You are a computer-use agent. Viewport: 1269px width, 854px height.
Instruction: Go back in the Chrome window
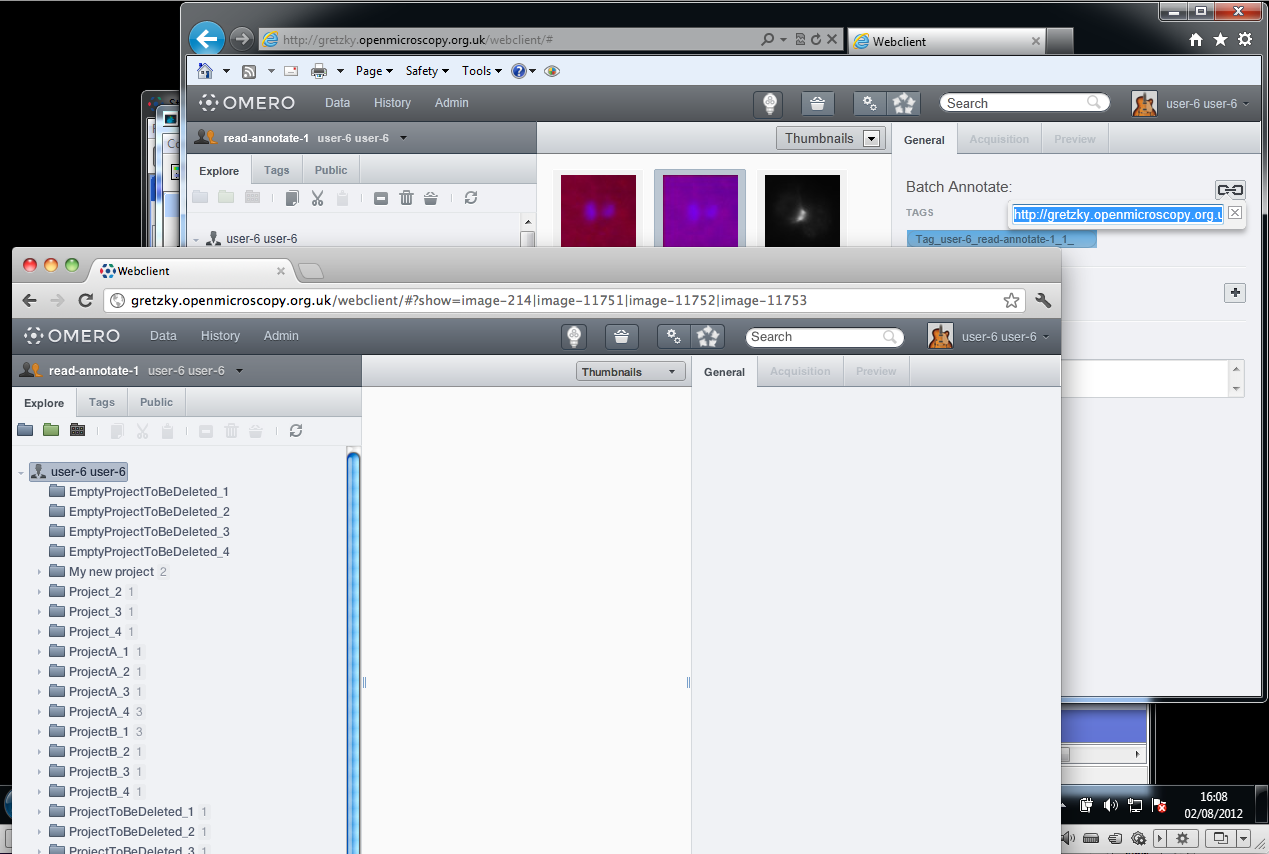pos(30,300)
